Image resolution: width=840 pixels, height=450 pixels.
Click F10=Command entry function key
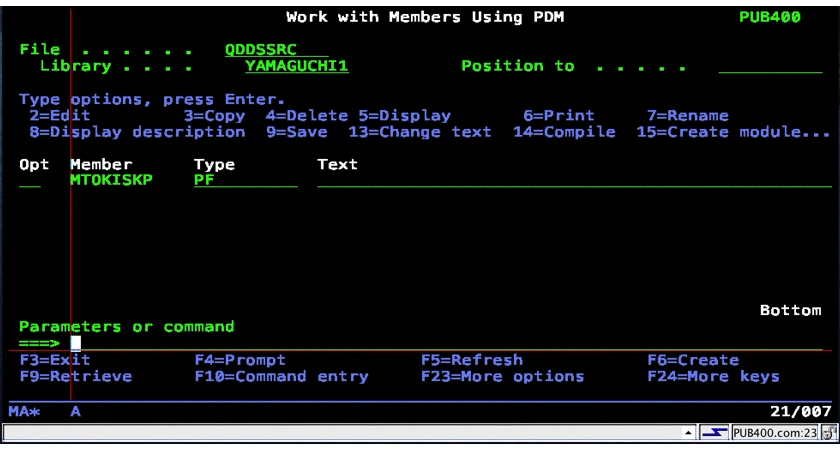click(x=281, y=377)
